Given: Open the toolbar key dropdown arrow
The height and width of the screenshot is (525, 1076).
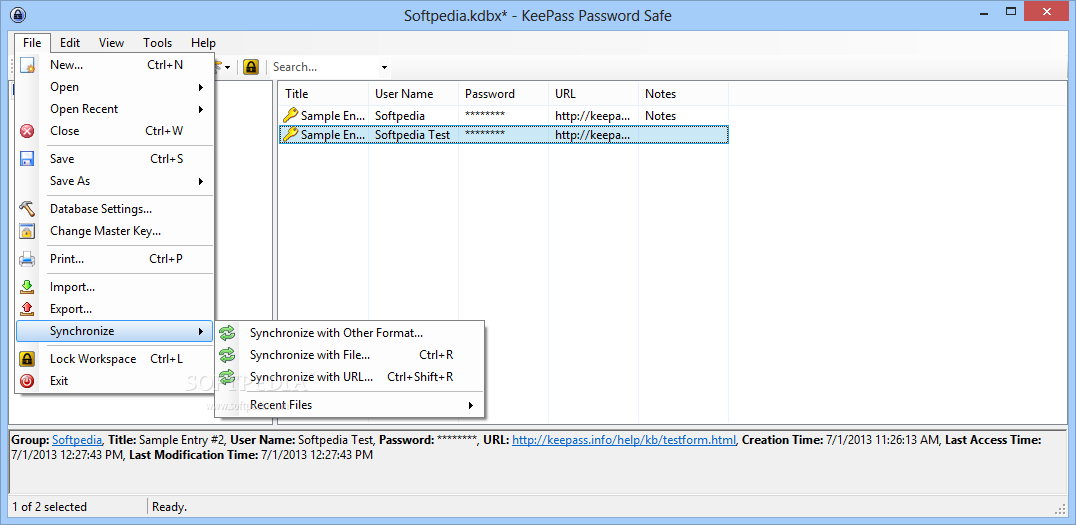Looking at the screenshot, I should (227, 67).
